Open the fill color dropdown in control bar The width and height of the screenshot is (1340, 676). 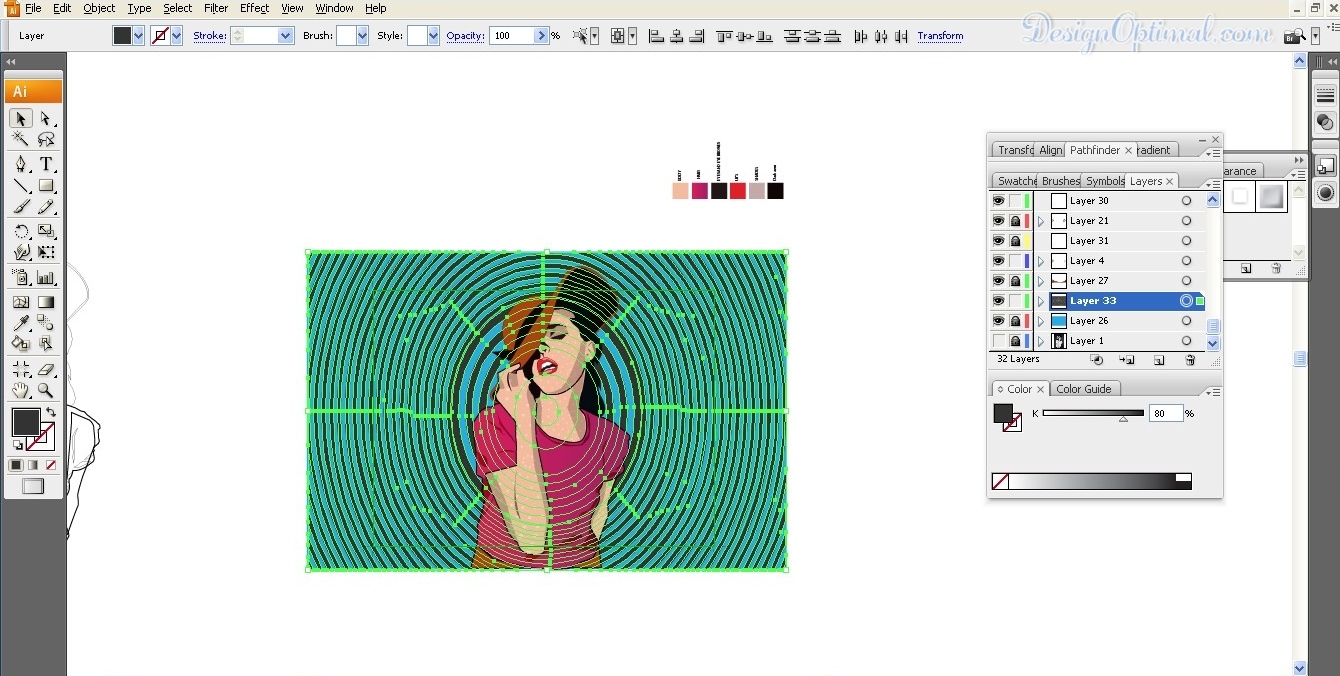139,36
